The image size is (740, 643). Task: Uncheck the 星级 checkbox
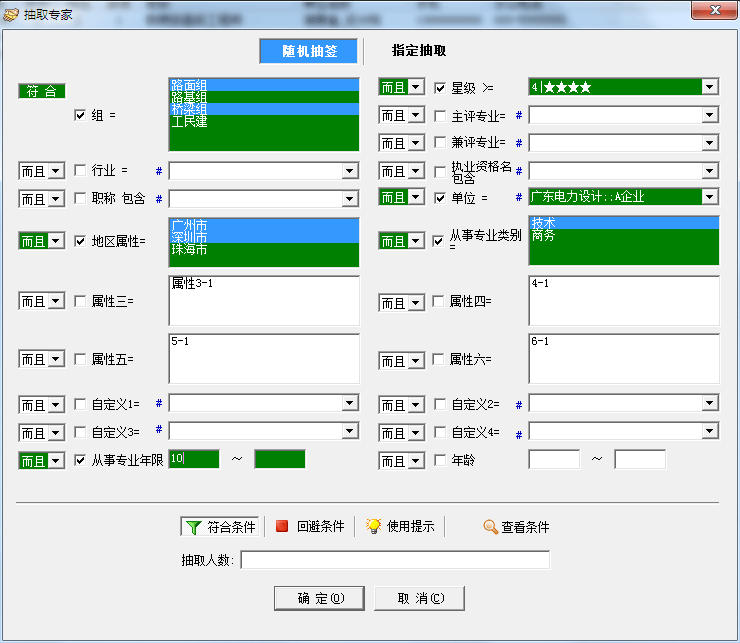point(441,88)
